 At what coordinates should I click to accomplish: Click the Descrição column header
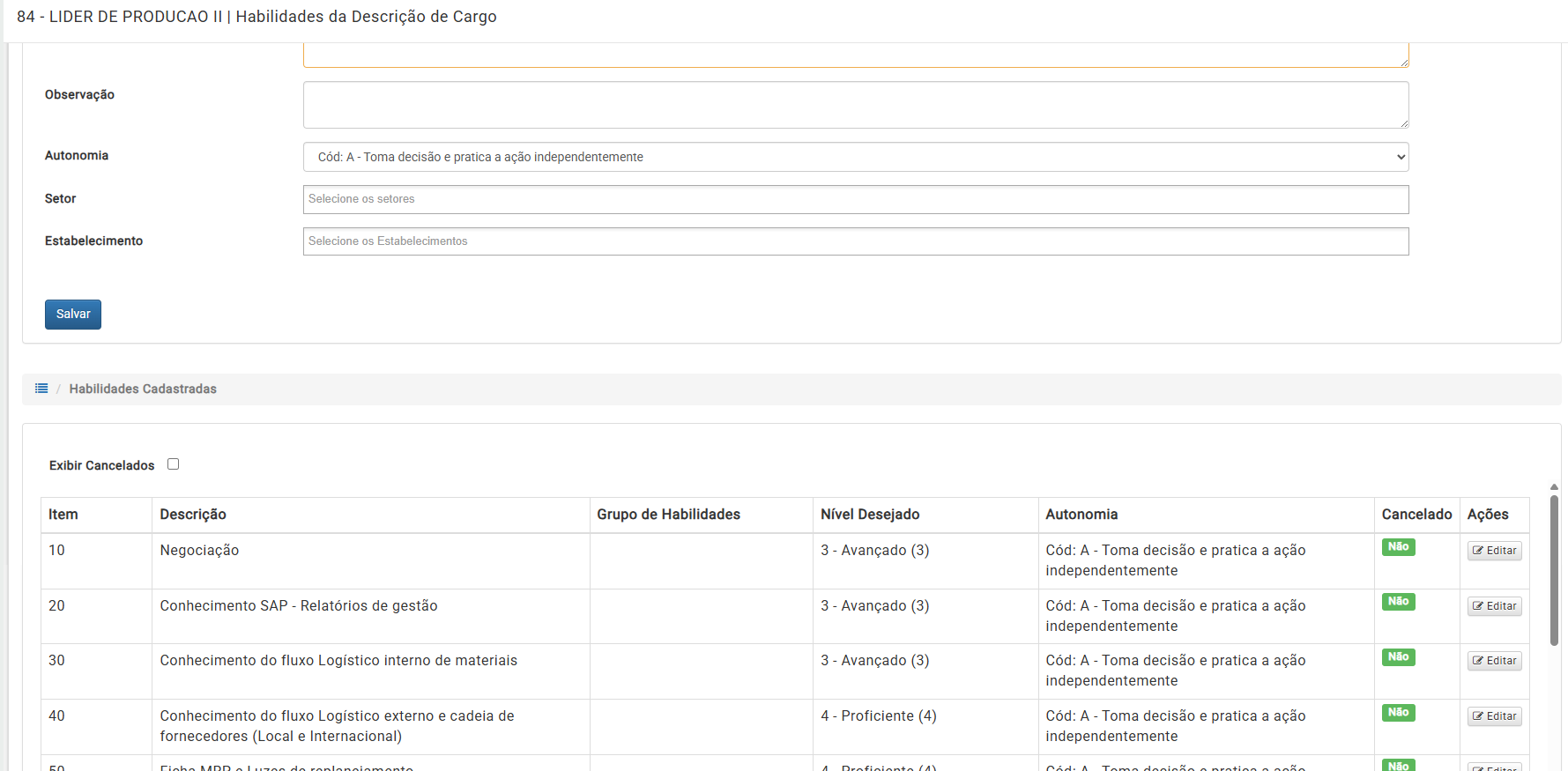point(193,515)
